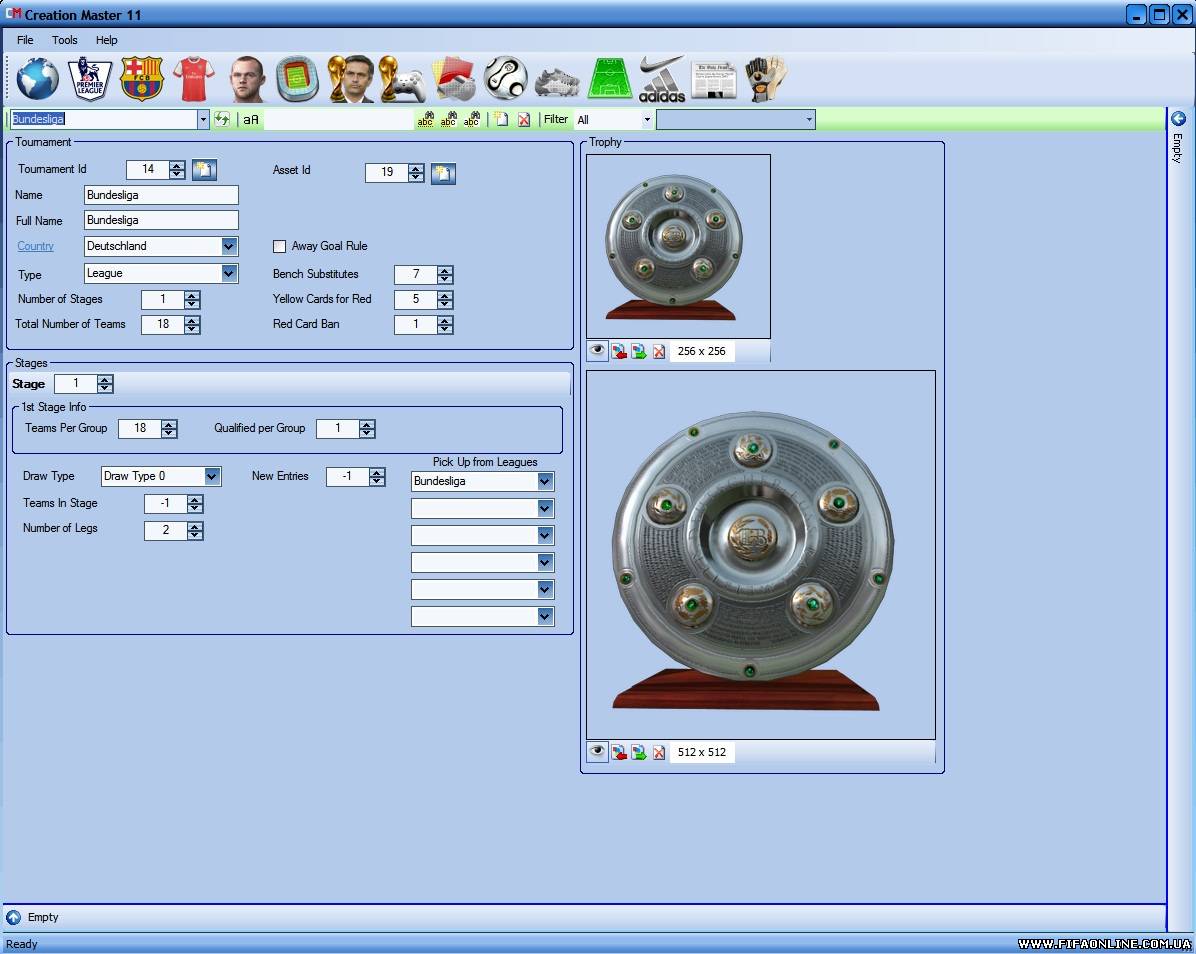
Task: Follow the Country link
Action: click(x=35, y=246)
